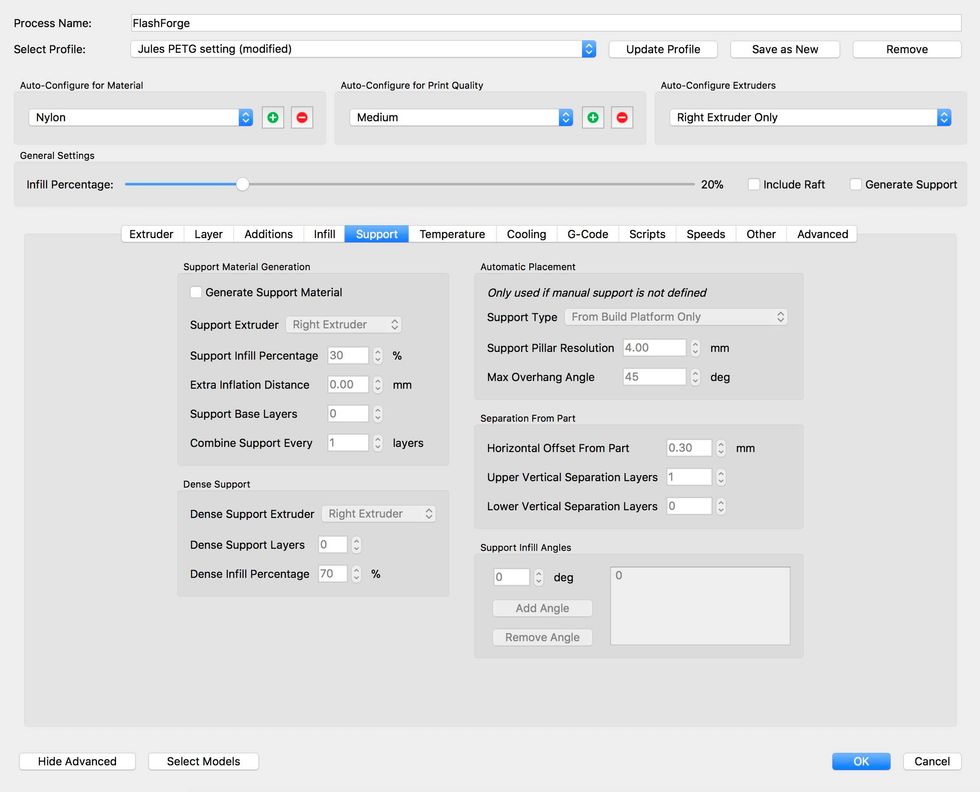Open the Select Profile dropdown
980x792 pixels.
pyautogui.click(x=364, y=49)
